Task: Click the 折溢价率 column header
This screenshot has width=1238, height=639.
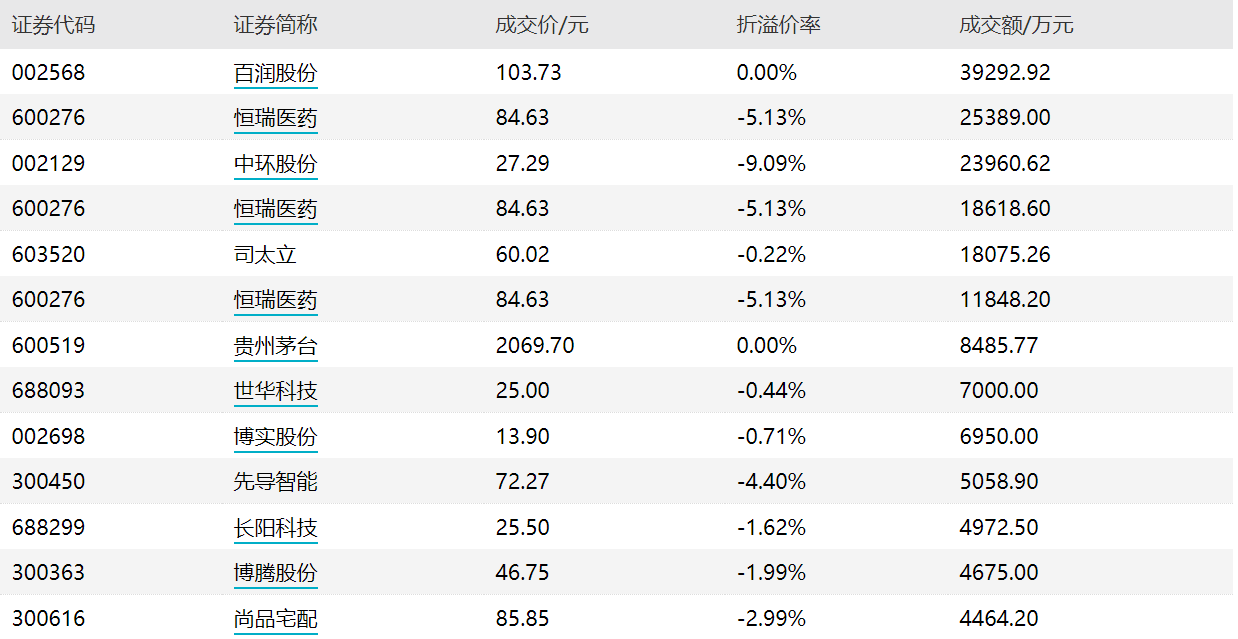Action: tap(778, 25)
